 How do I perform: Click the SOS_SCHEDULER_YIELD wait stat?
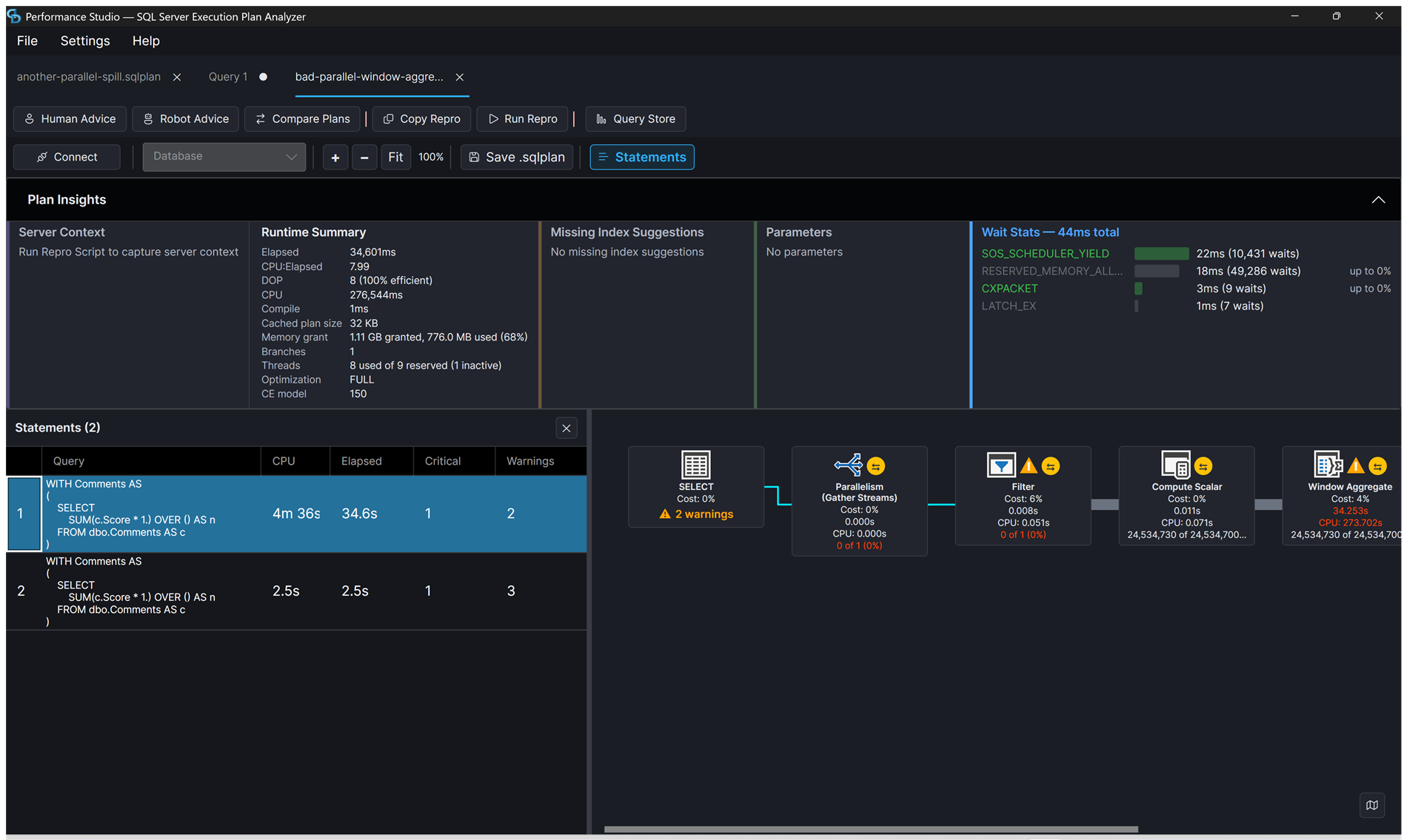tap(1045, 254)
